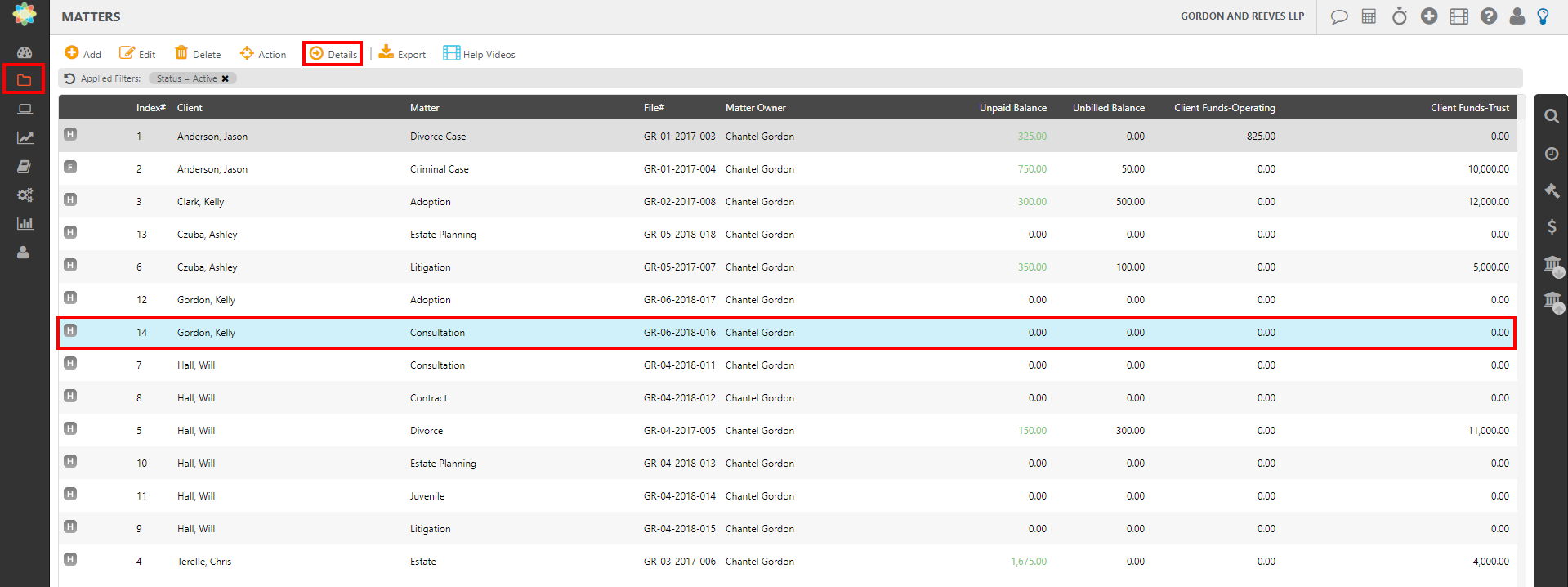The height and width of the screenshot is (587, 1568).
Task: Select the Terelle, Chris client cell
Action: [x=204, y=562]
